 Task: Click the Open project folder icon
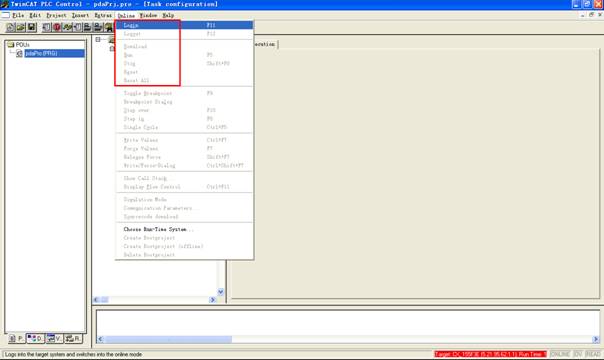coord(21,27)
